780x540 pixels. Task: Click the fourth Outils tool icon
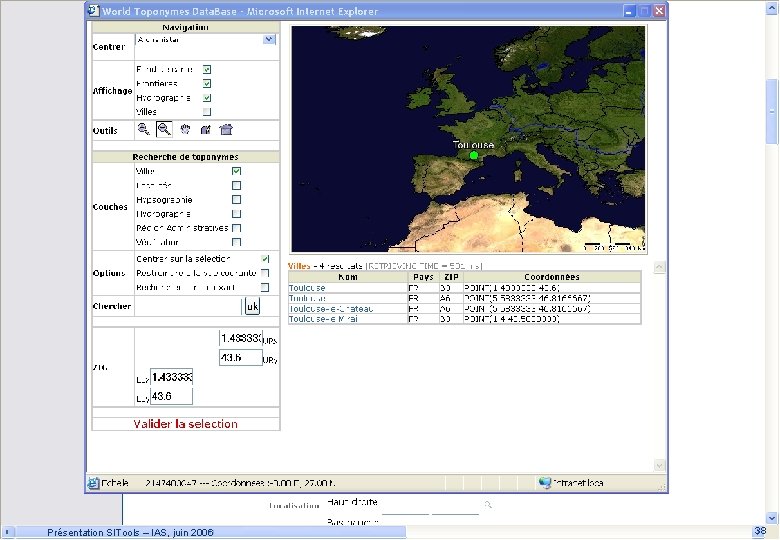tap(205, 129)
